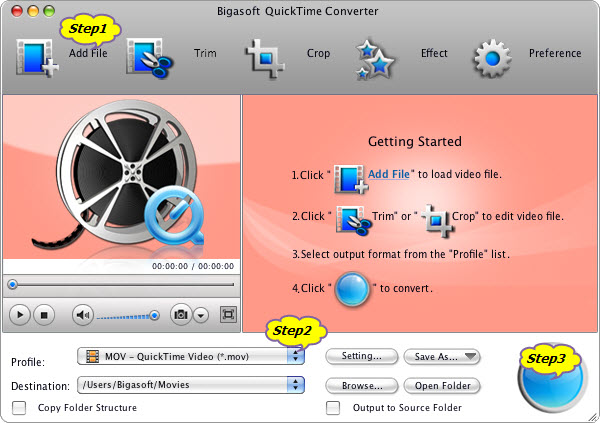Click the window resize grip corner

coord(593,417)
